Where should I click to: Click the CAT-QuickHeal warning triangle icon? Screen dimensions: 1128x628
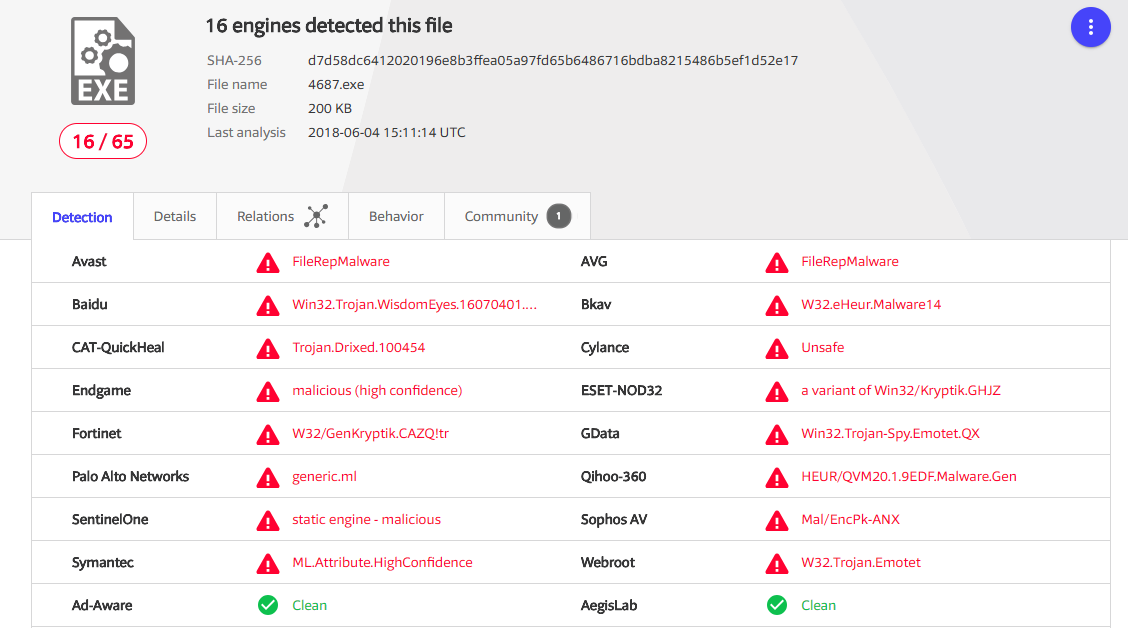[x=268, y=349]
